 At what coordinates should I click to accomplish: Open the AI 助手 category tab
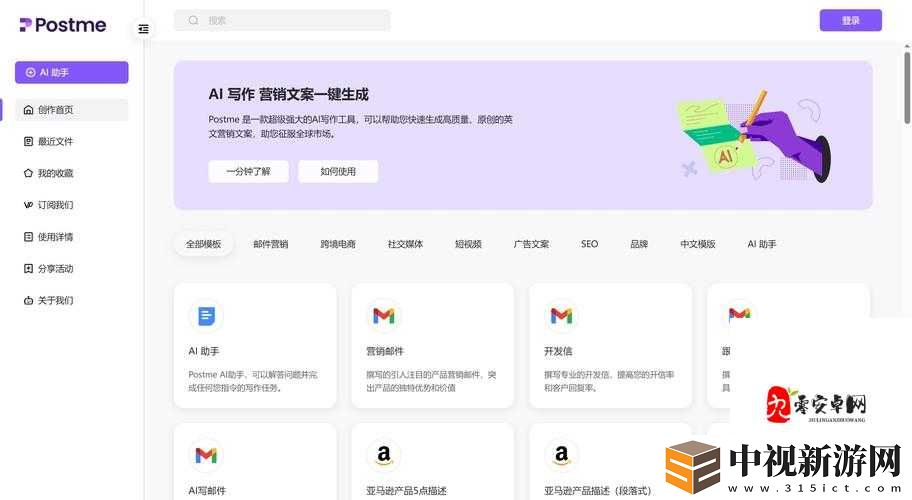point(762,244)
